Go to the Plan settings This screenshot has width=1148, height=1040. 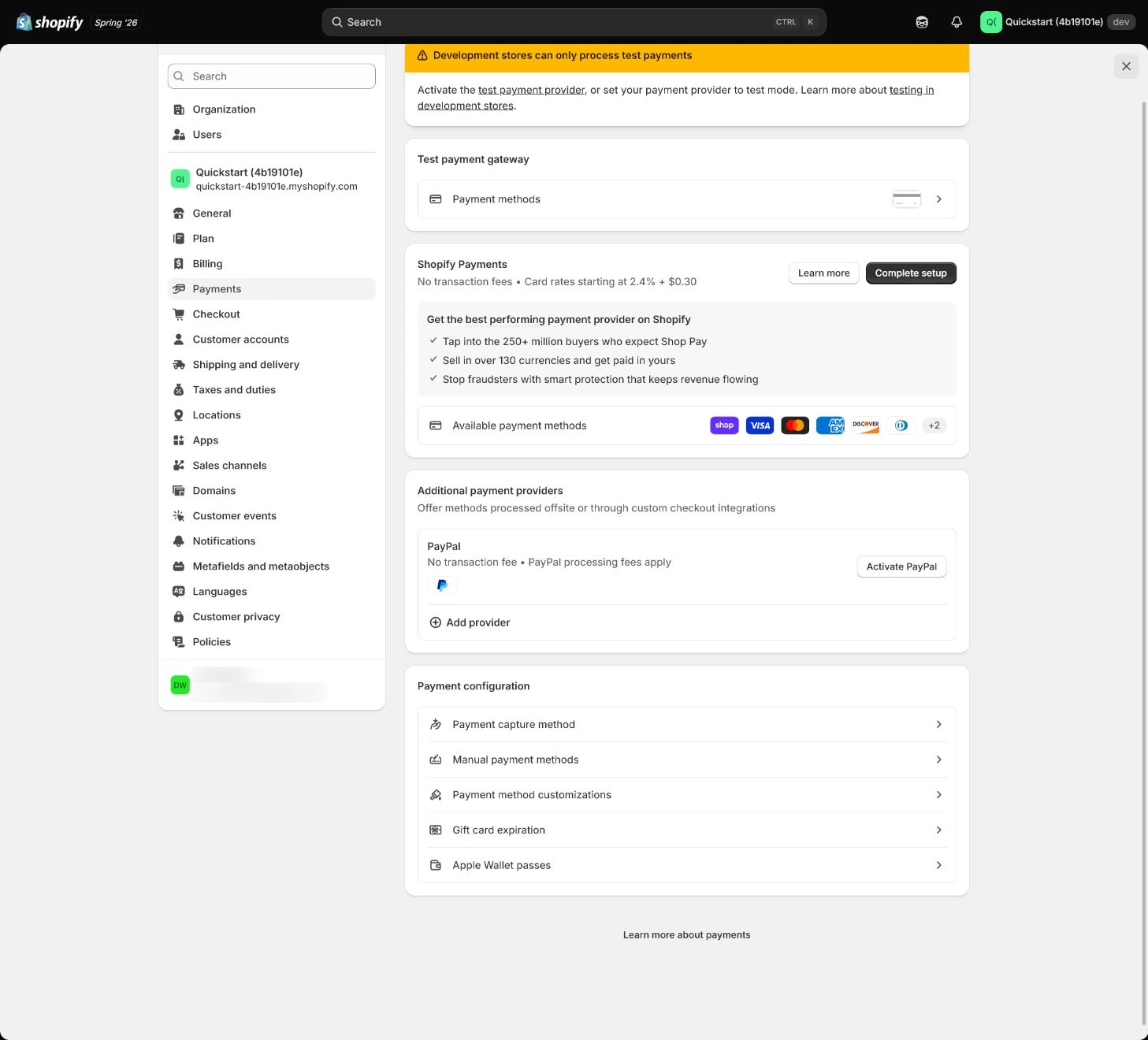pyautogui.click(x=272, y=239)
